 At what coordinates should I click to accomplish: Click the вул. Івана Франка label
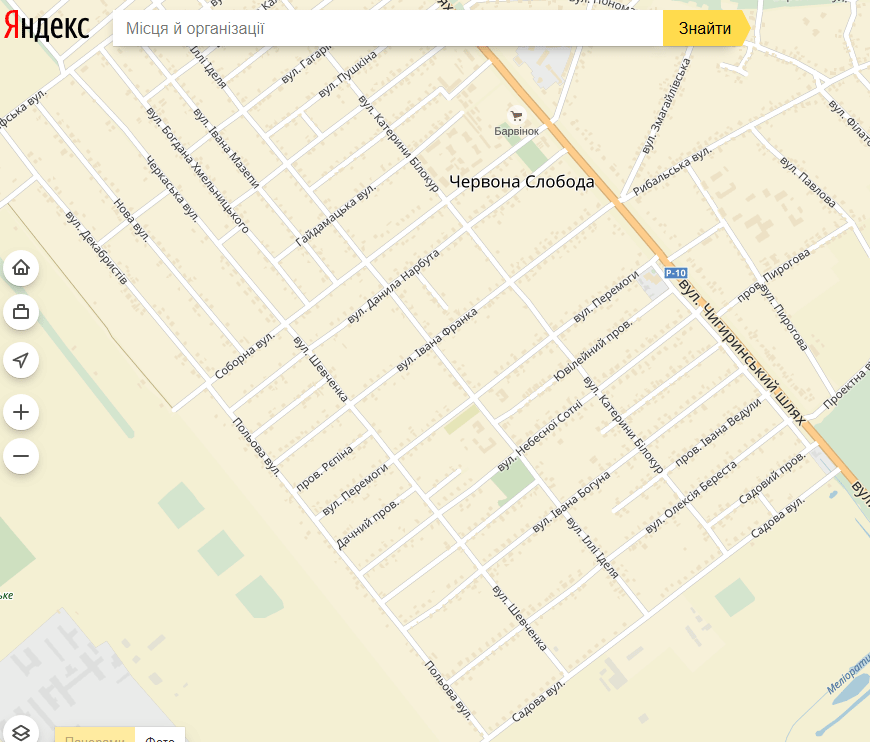437,340
